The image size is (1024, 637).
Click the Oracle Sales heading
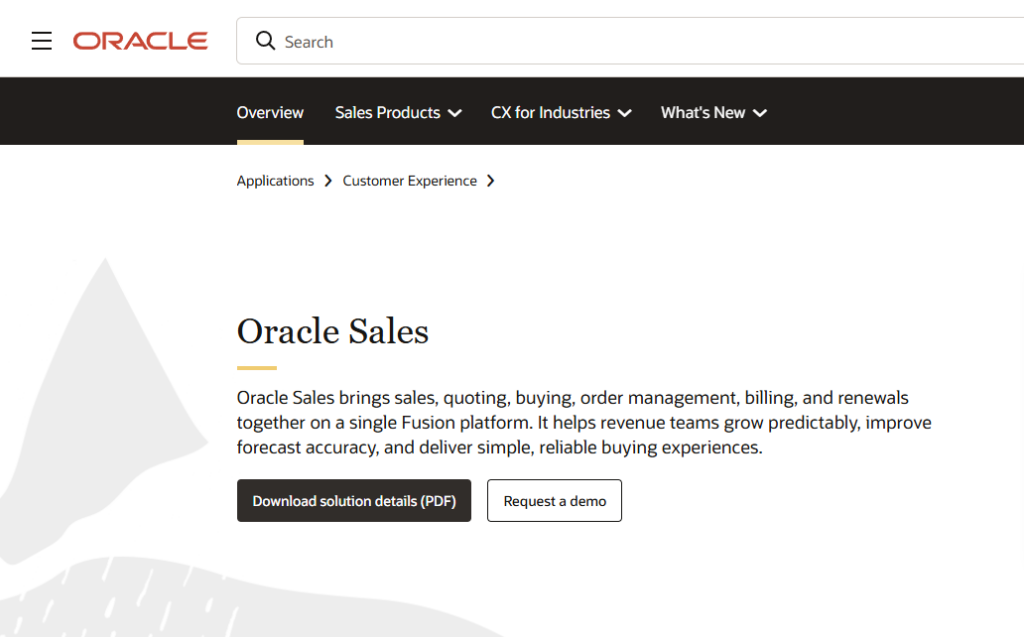point(332,331)
